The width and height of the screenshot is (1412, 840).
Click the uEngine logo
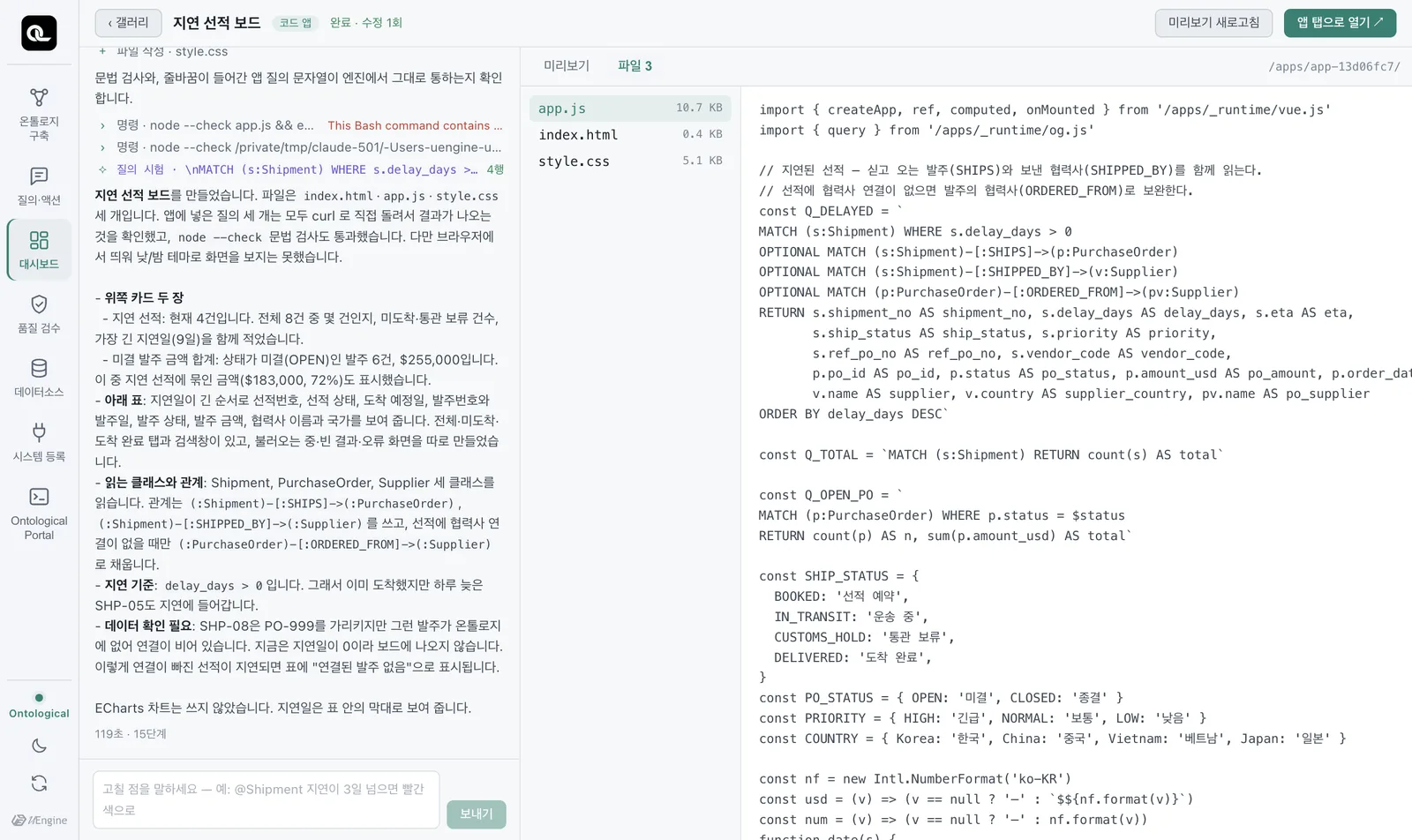pyautogui.click(x=39, y=820)
